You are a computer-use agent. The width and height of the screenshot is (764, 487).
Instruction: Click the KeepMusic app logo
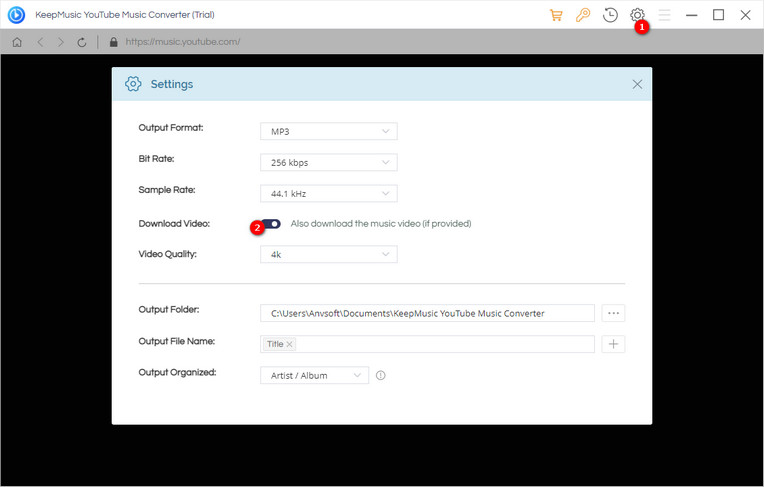point(16,15)
